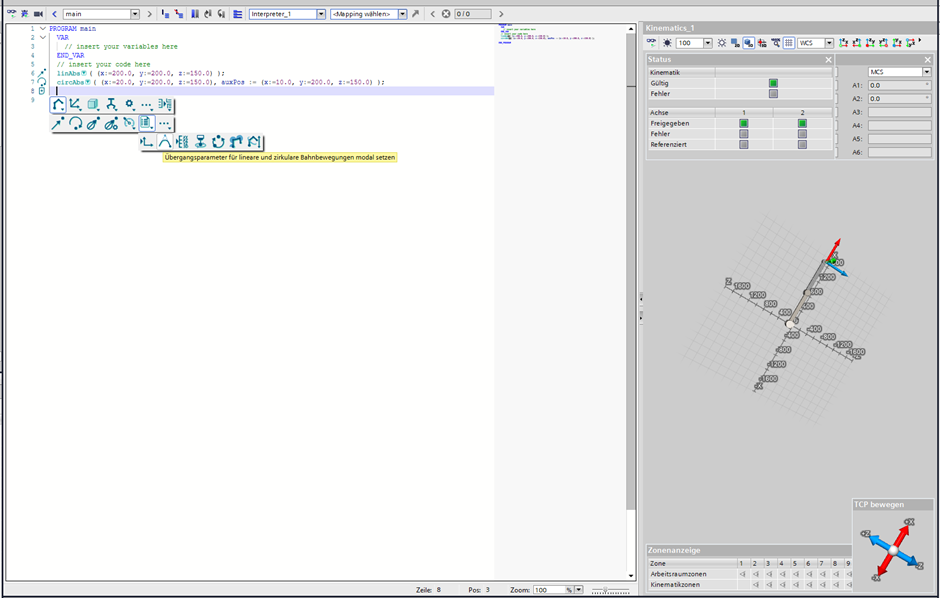Click the stop icon beside the 0/0 counter
Screen dimensions: 940x598
pos(446,14)
